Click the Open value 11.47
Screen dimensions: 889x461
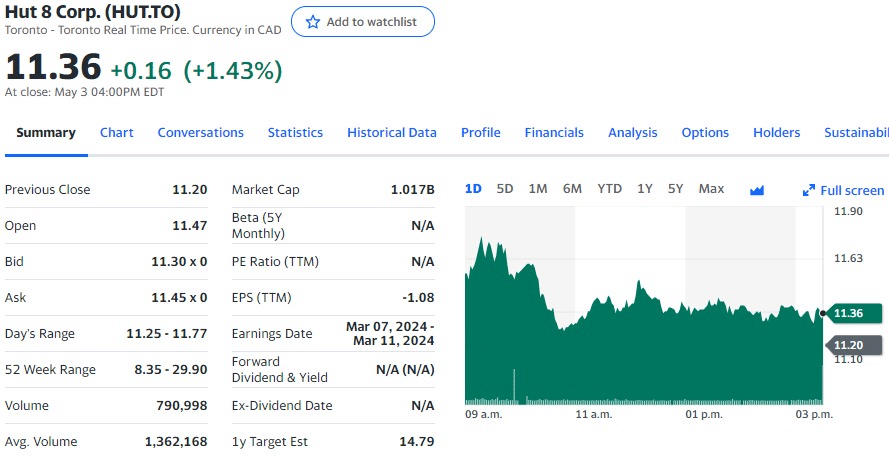click(x=189, y=226)
